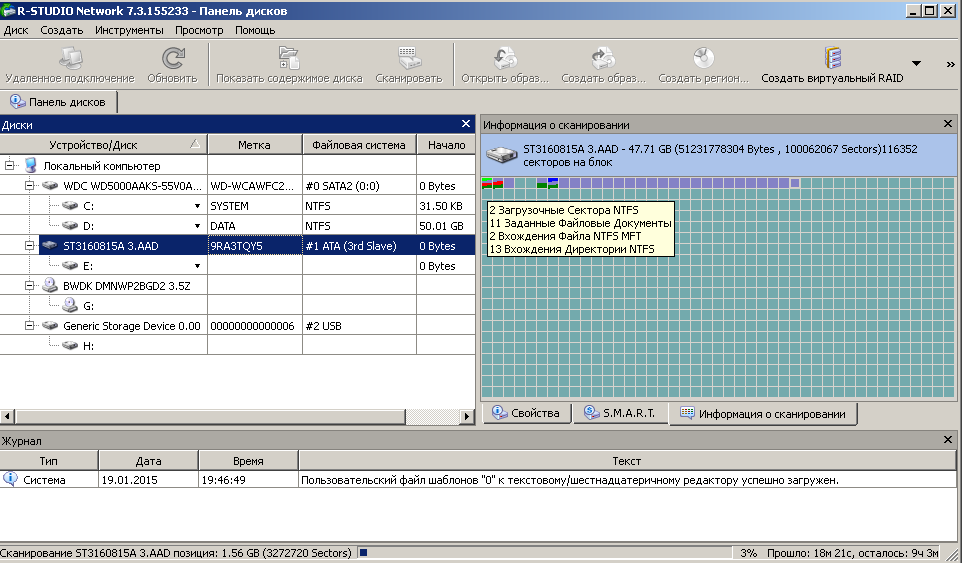The image size is (962, 563).
Task: Collapse the Generic Storage Device tree node
Action: coord(29,326)
